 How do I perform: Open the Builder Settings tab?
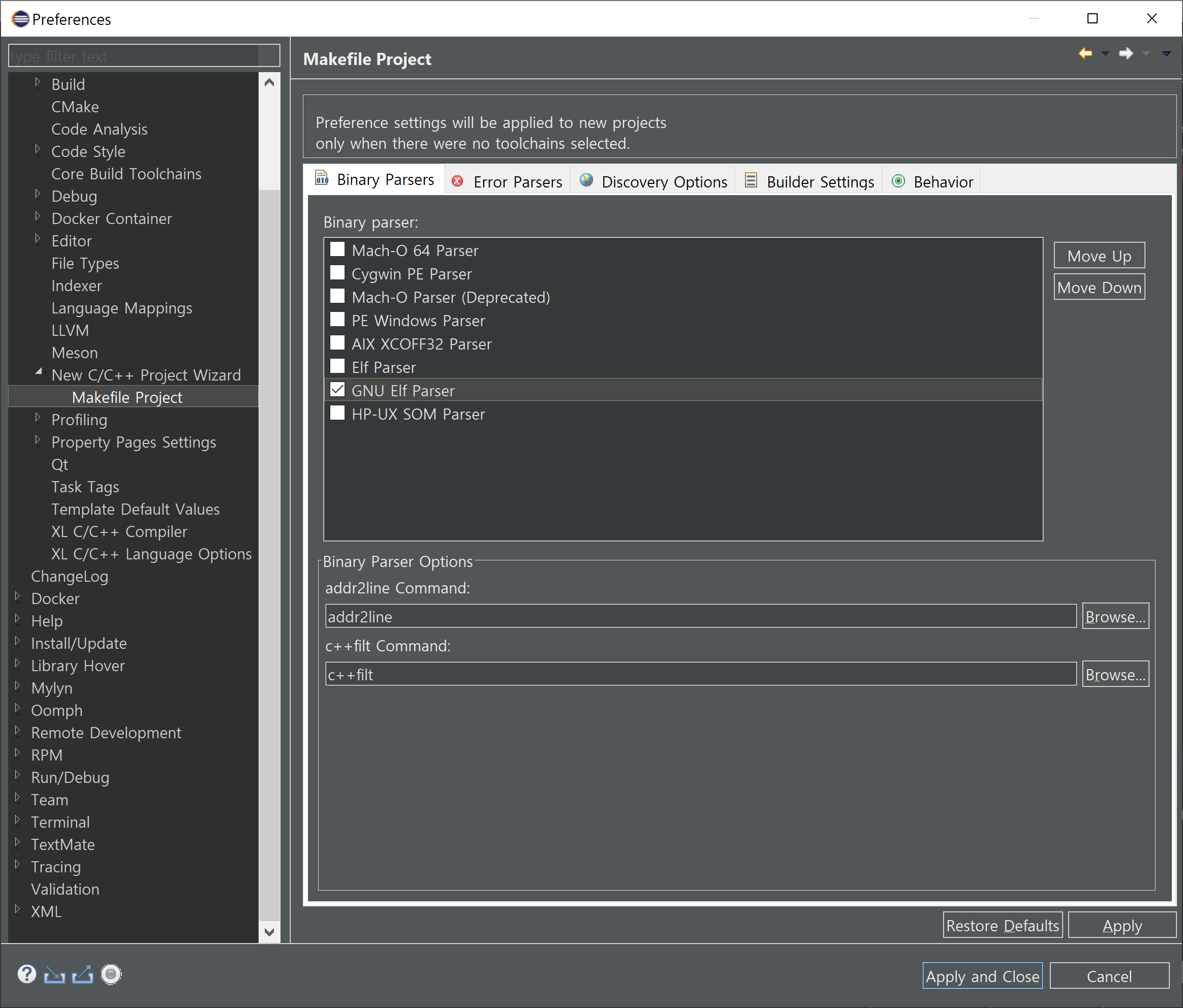click(x=809, y=181)
